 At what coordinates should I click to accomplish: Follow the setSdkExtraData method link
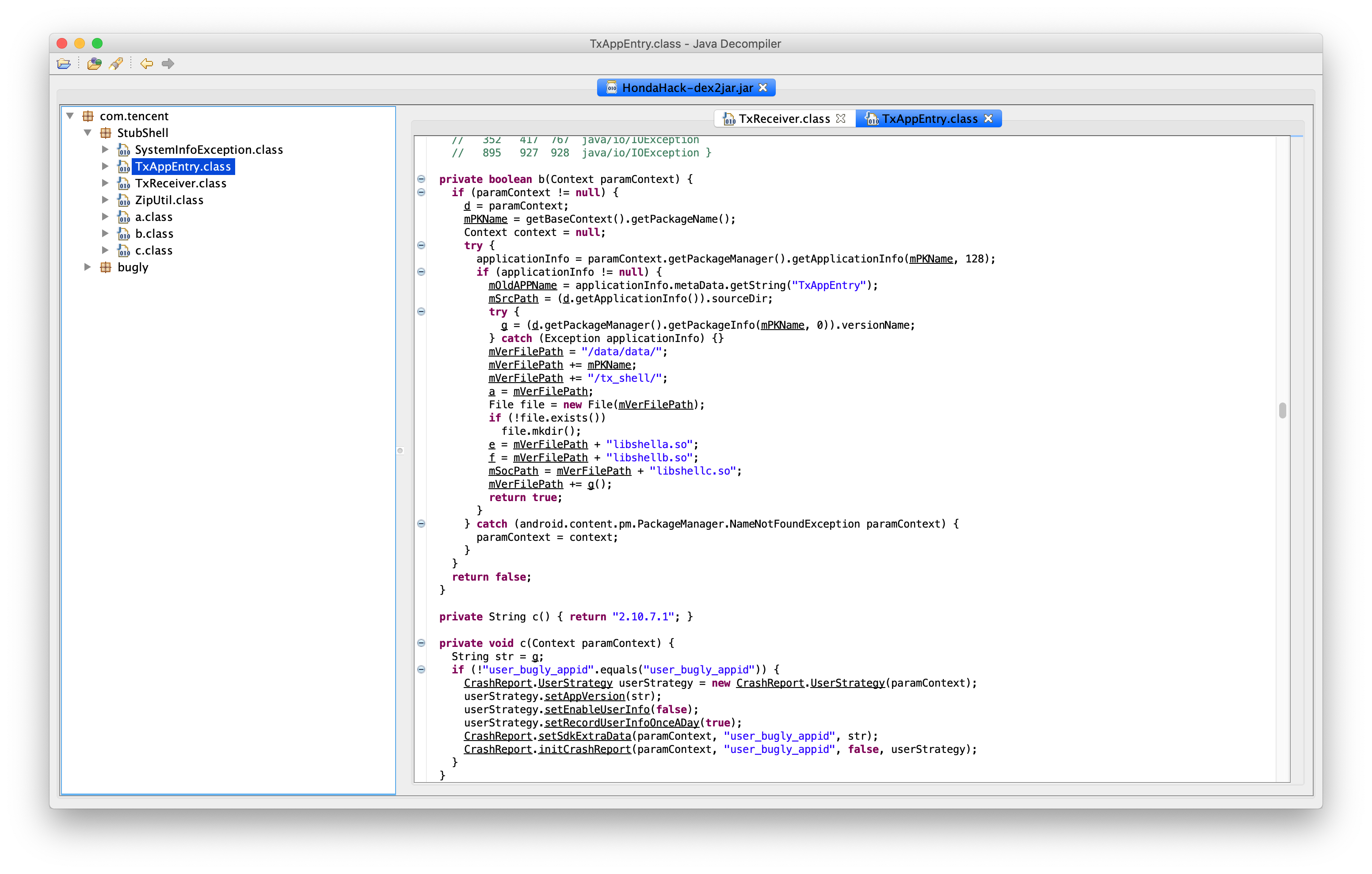[585, 736]
